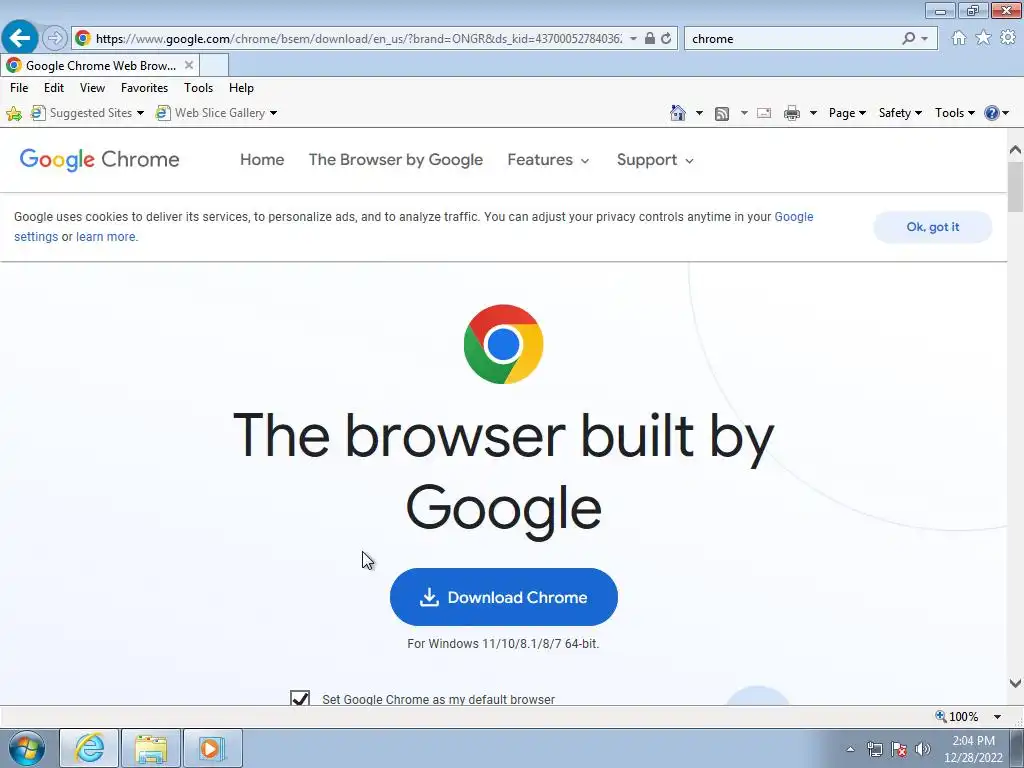Open the Help menu
The image size is (1024, 768).
(x=241, y=88)
